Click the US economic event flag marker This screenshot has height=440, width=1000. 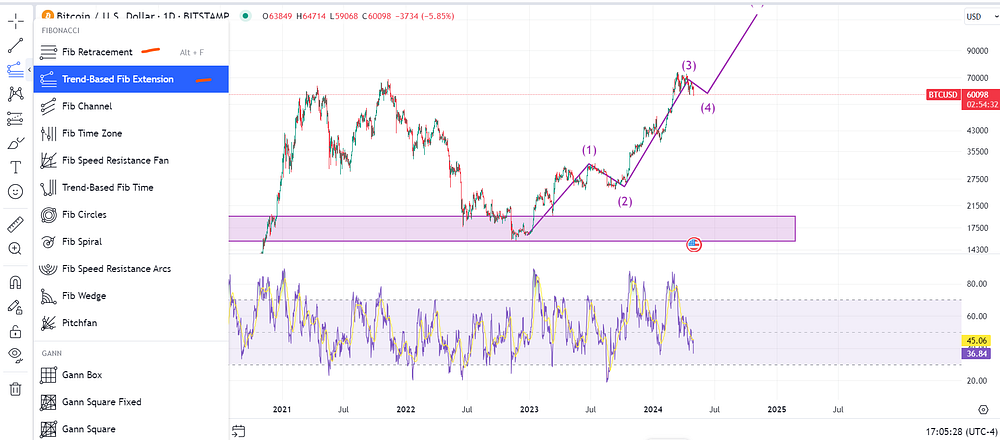click(694, 244)
